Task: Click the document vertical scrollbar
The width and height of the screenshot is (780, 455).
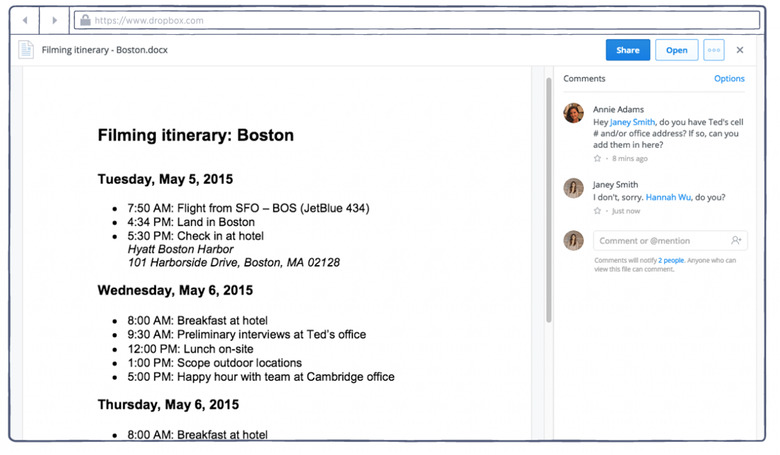Action: coord(549,200)
